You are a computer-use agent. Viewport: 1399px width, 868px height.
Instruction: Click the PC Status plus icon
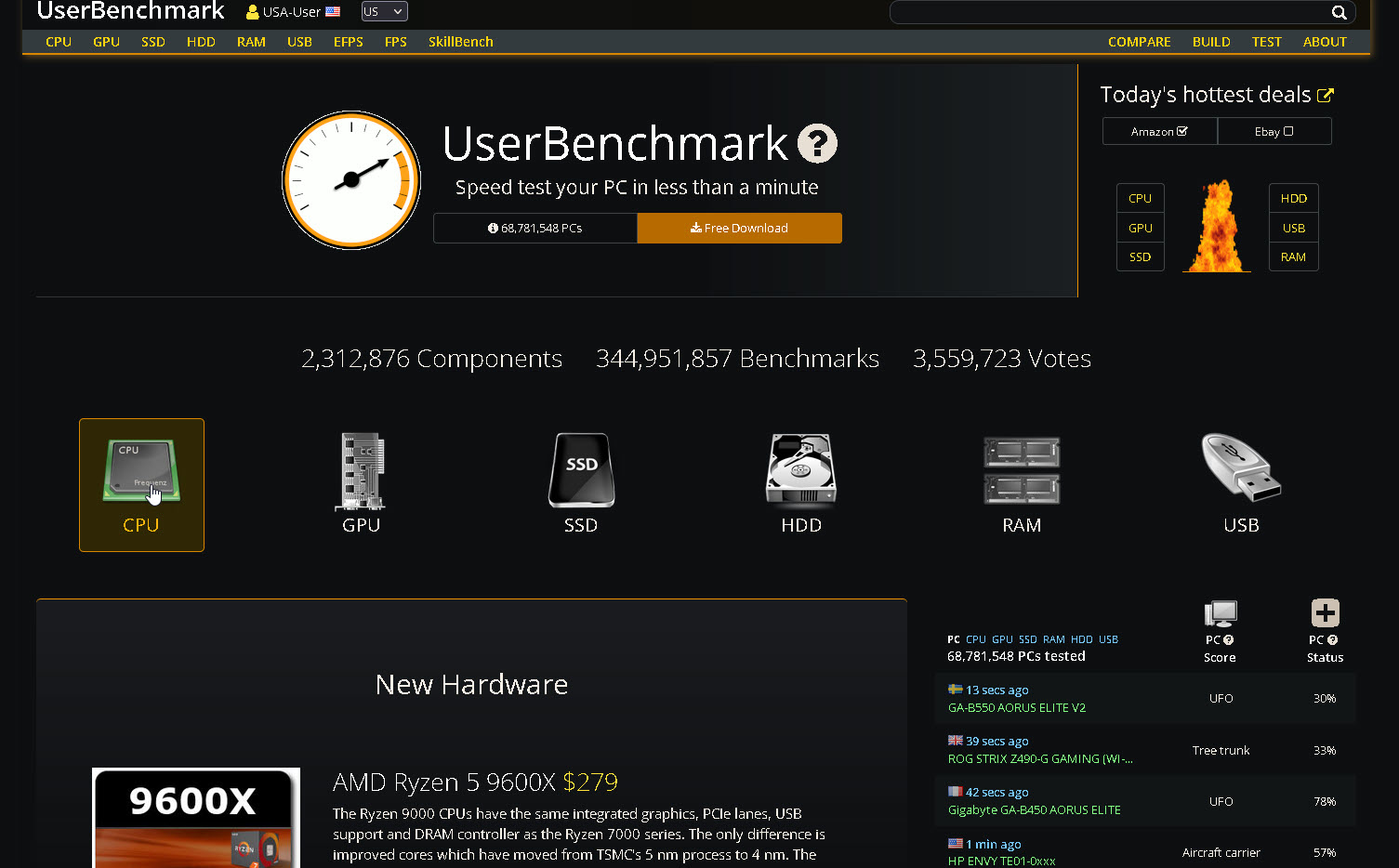click(1326, 613)
